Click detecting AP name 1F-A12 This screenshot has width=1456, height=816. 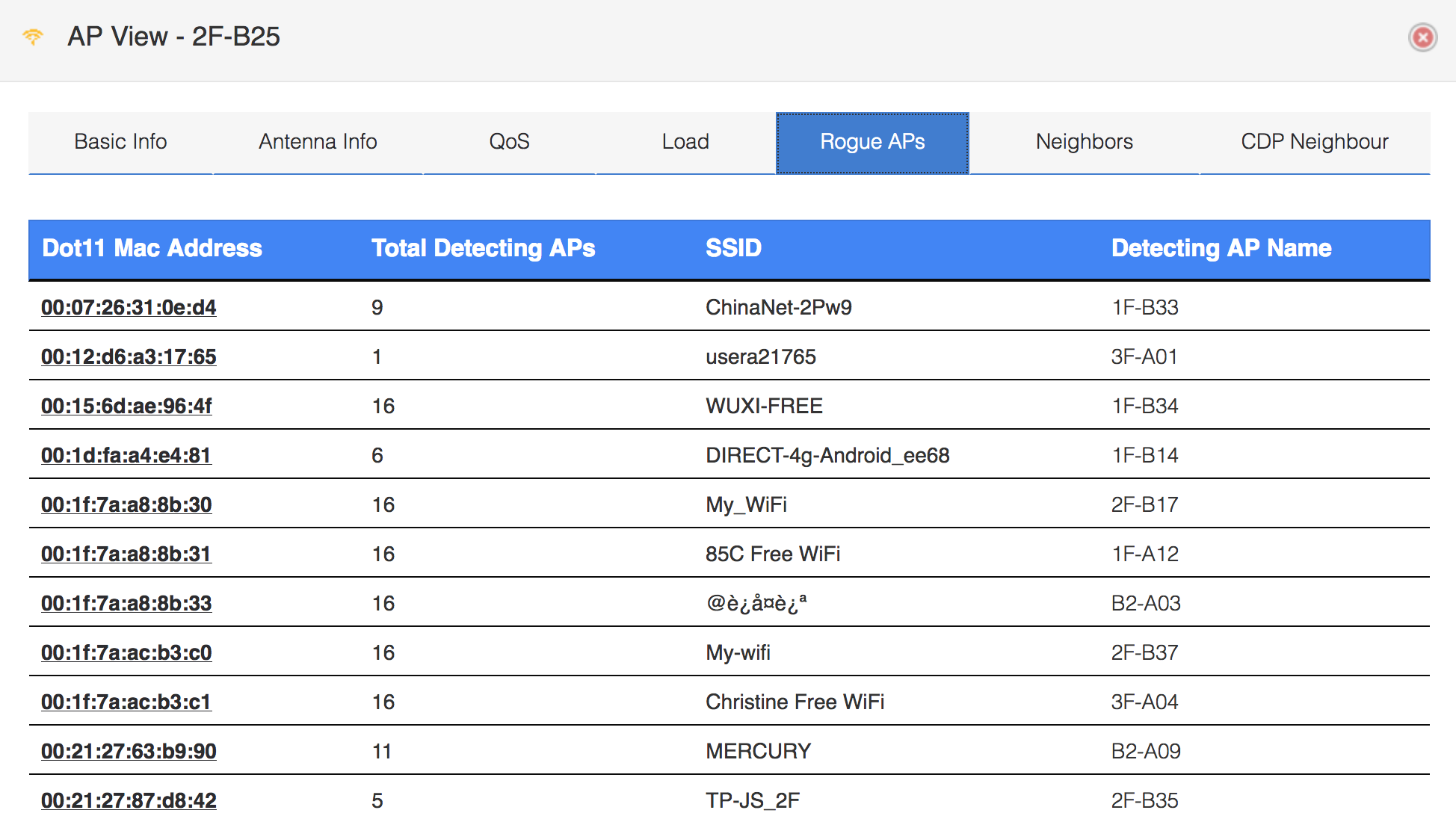pyautogui.click(x=1144, y=554)
